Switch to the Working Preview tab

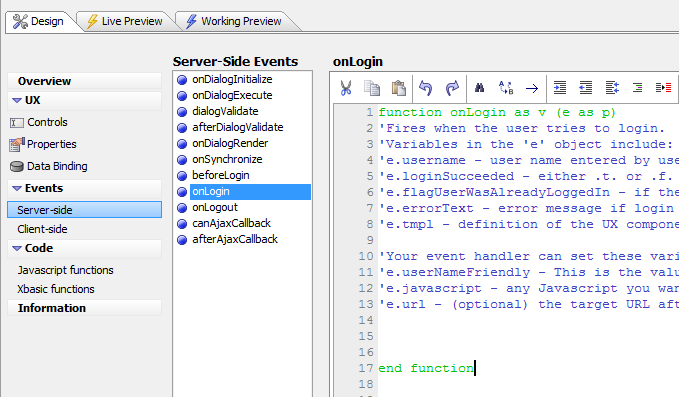234,21
